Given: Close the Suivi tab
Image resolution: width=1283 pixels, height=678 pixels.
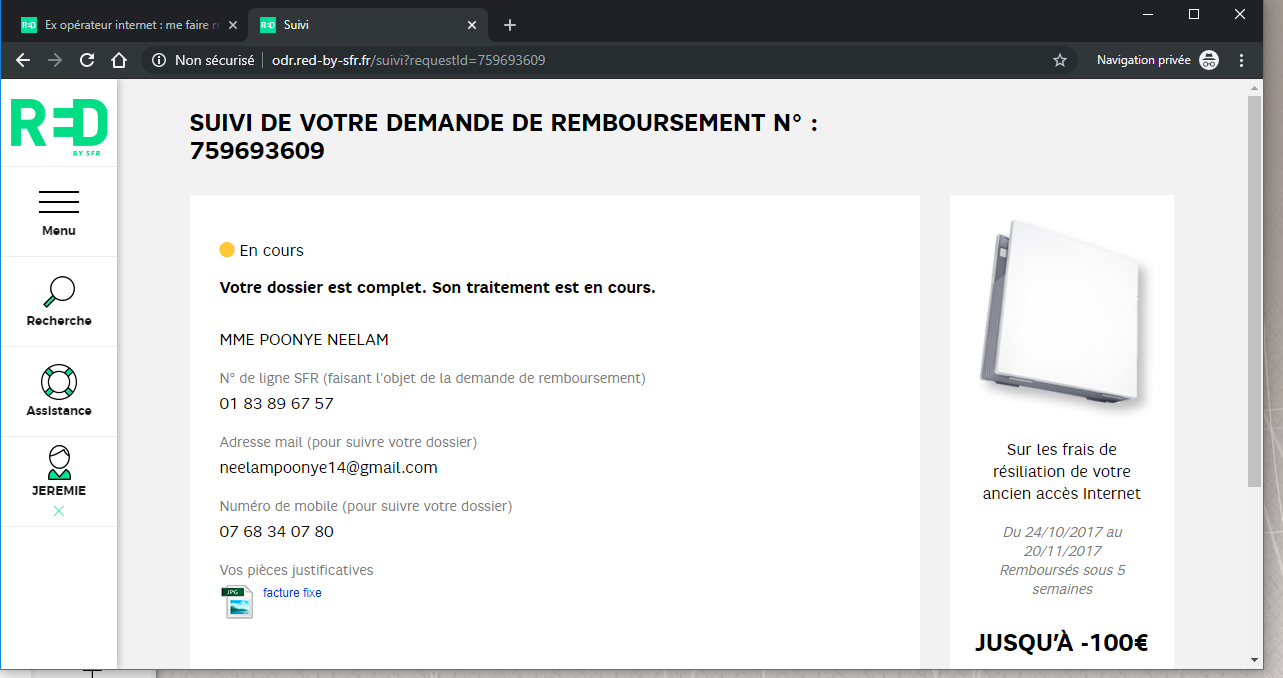Looking at the screenshot, I should click(472, 25).
